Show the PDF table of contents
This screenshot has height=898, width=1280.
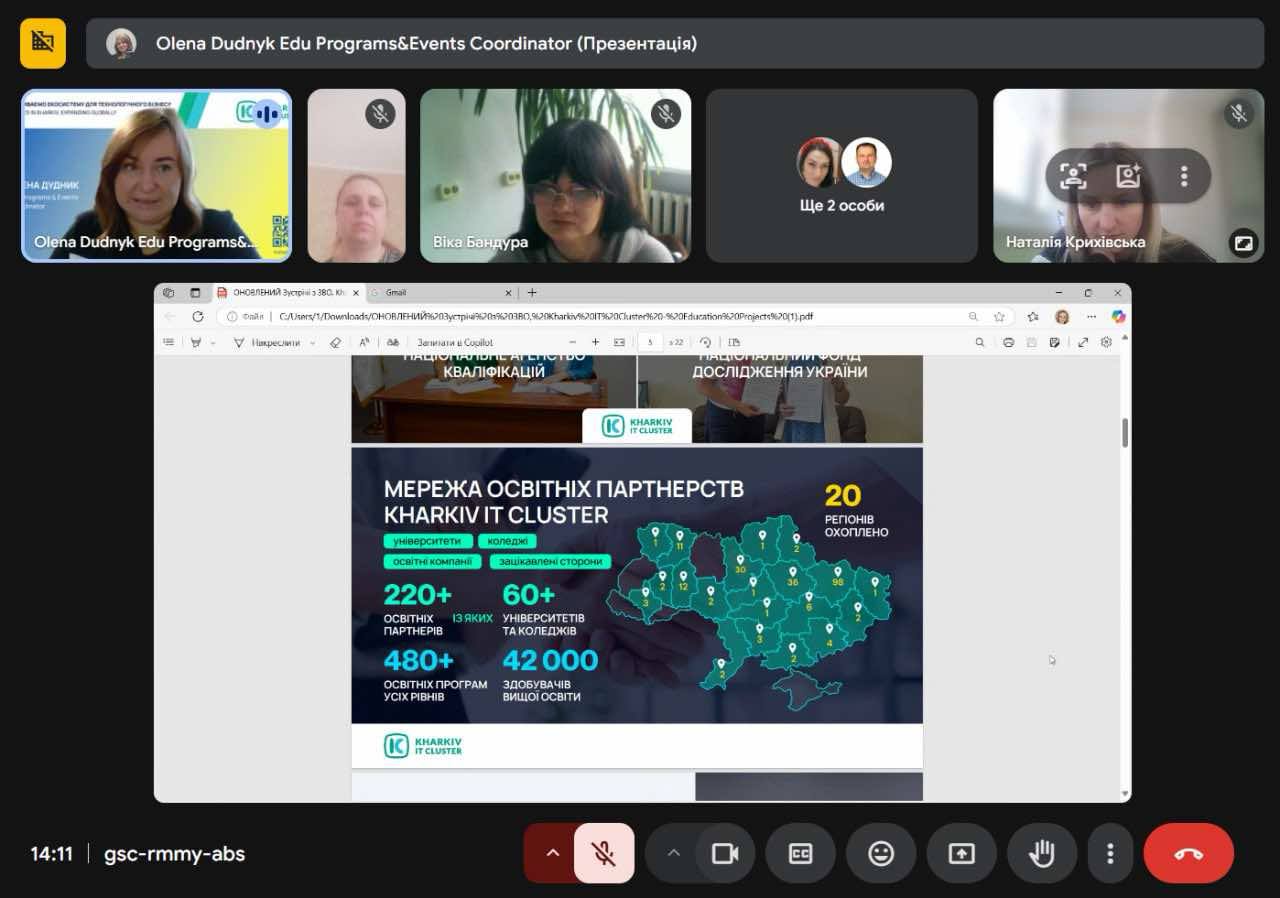(x=168, y=342)
